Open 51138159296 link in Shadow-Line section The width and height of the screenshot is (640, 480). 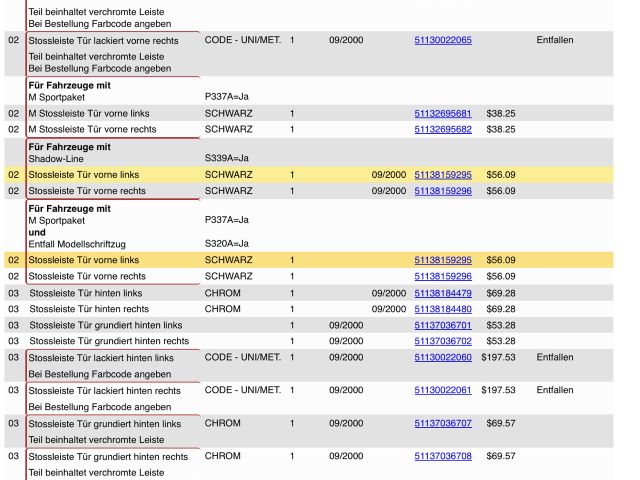coord(443,191)
